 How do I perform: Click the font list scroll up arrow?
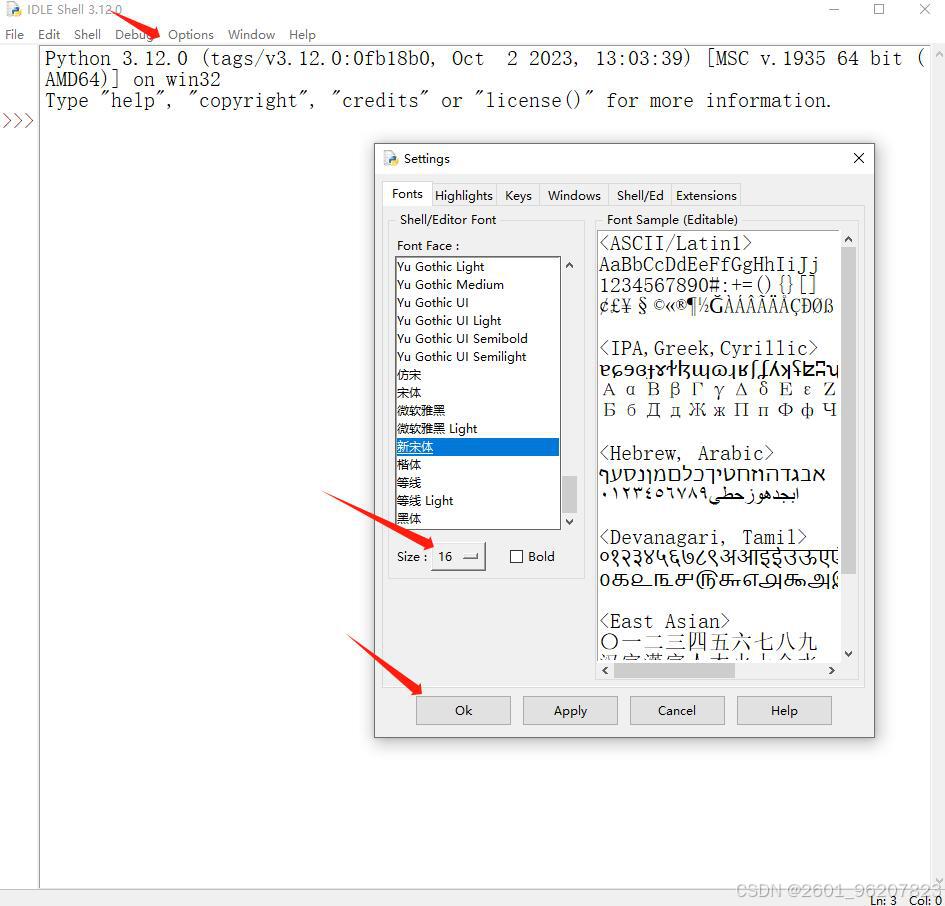tap(570, 265)
